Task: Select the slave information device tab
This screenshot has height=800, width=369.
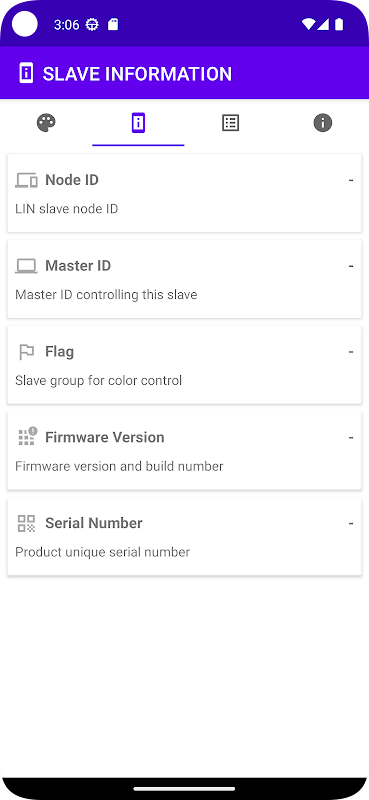Action: point(138,123)
